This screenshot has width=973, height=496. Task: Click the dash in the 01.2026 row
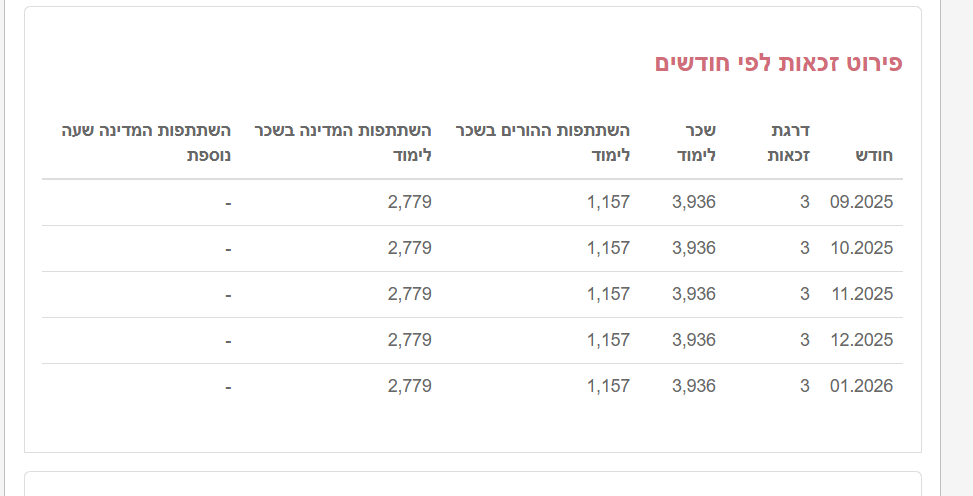228,386
